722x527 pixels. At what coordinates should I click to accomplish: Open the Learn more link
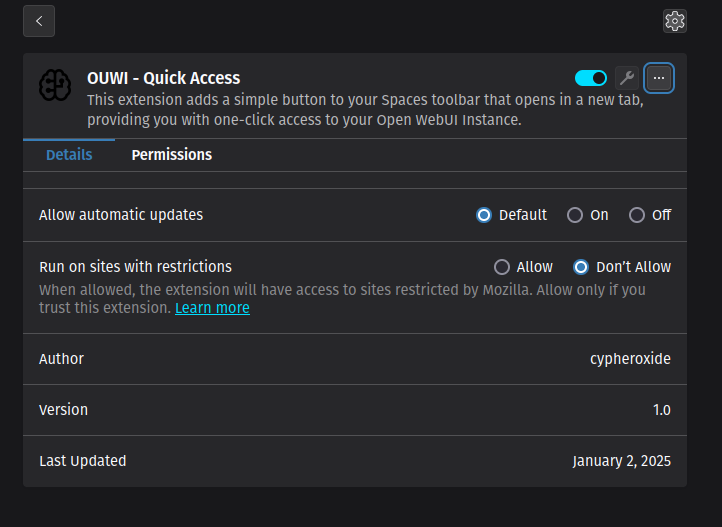212,308
